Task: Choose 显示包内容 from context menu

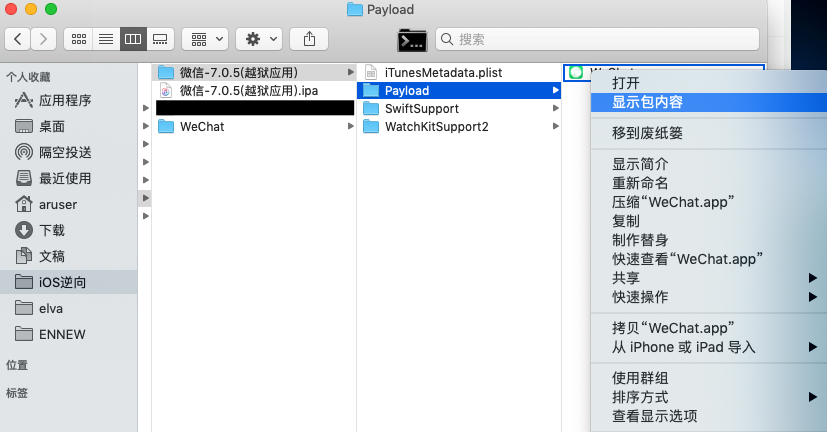Action: coord(709,102)
